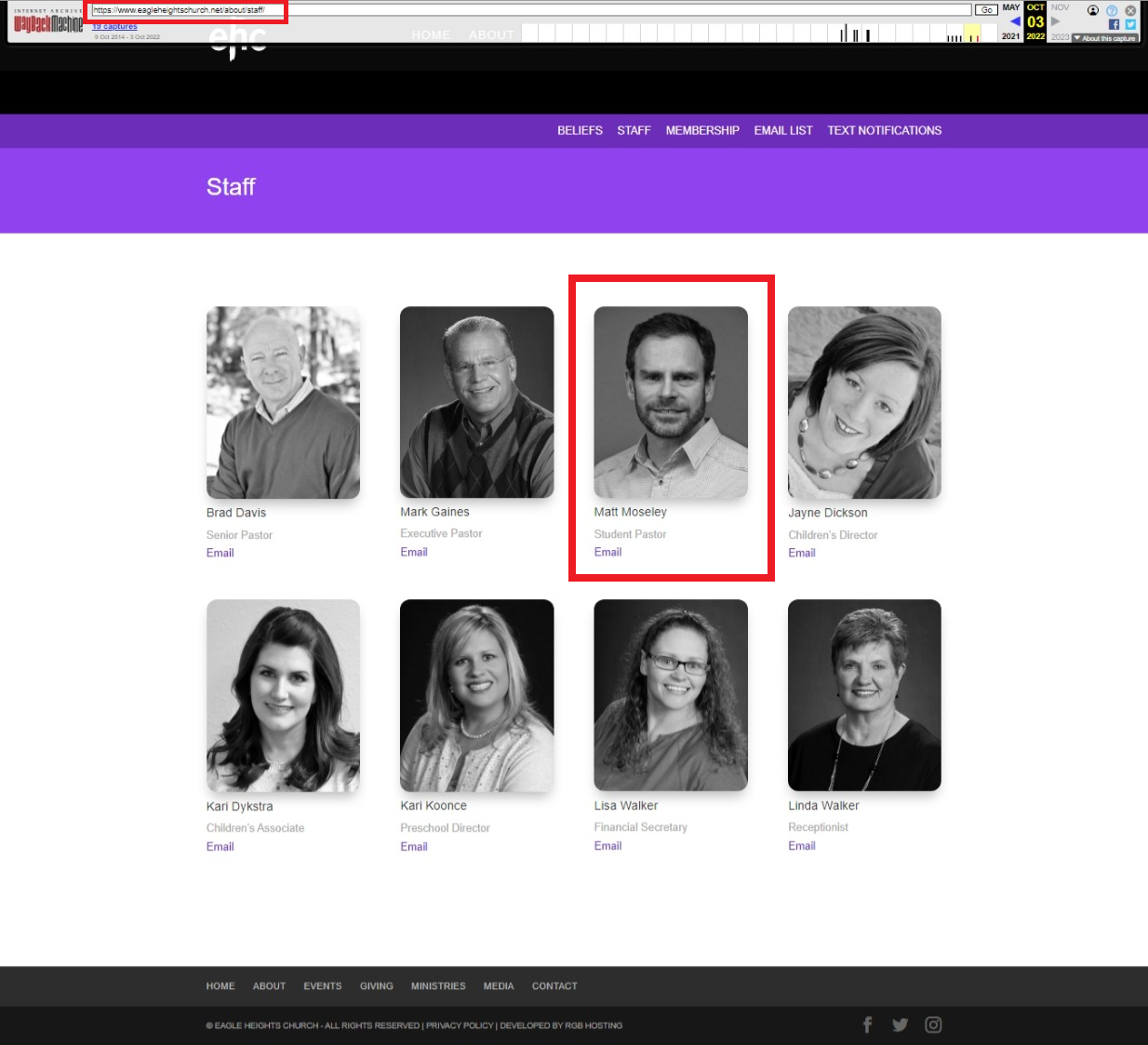Click Linda Walker's photo
1148x1045 pixels.
click(864, 695)
